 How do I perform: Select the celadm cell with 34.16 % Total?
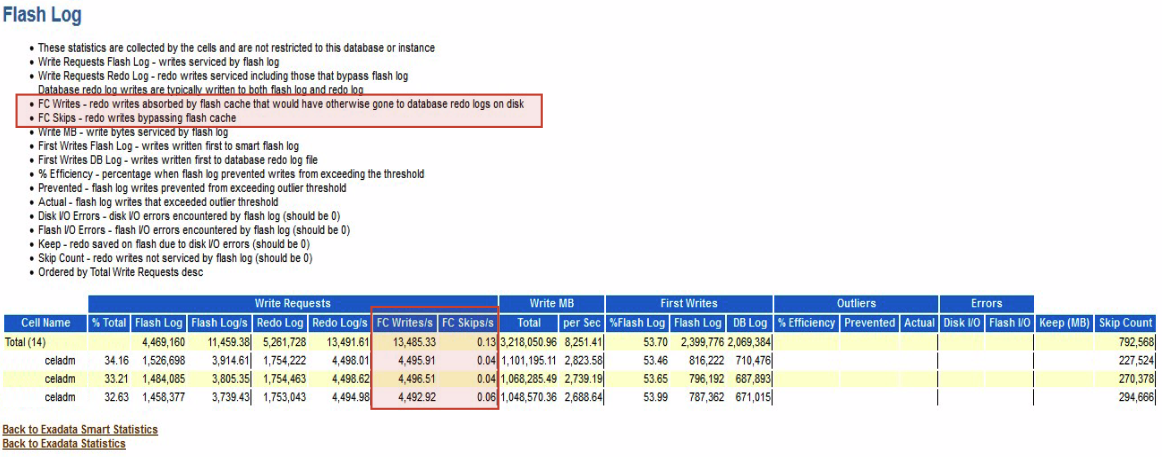[61, 361]
